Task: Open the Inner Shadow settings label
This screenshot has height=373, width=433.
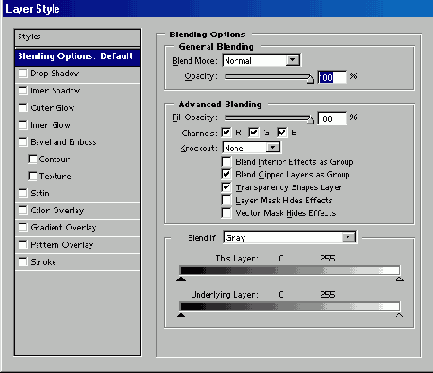Action: pyautogui.click(x=55, y=91)
